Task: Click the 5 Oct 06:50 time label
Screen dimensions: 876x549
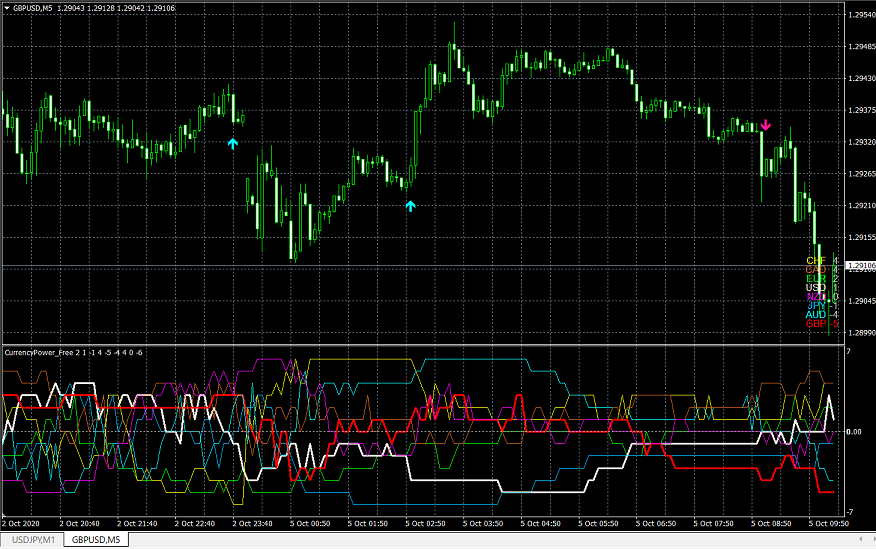Action: point(655,524)
